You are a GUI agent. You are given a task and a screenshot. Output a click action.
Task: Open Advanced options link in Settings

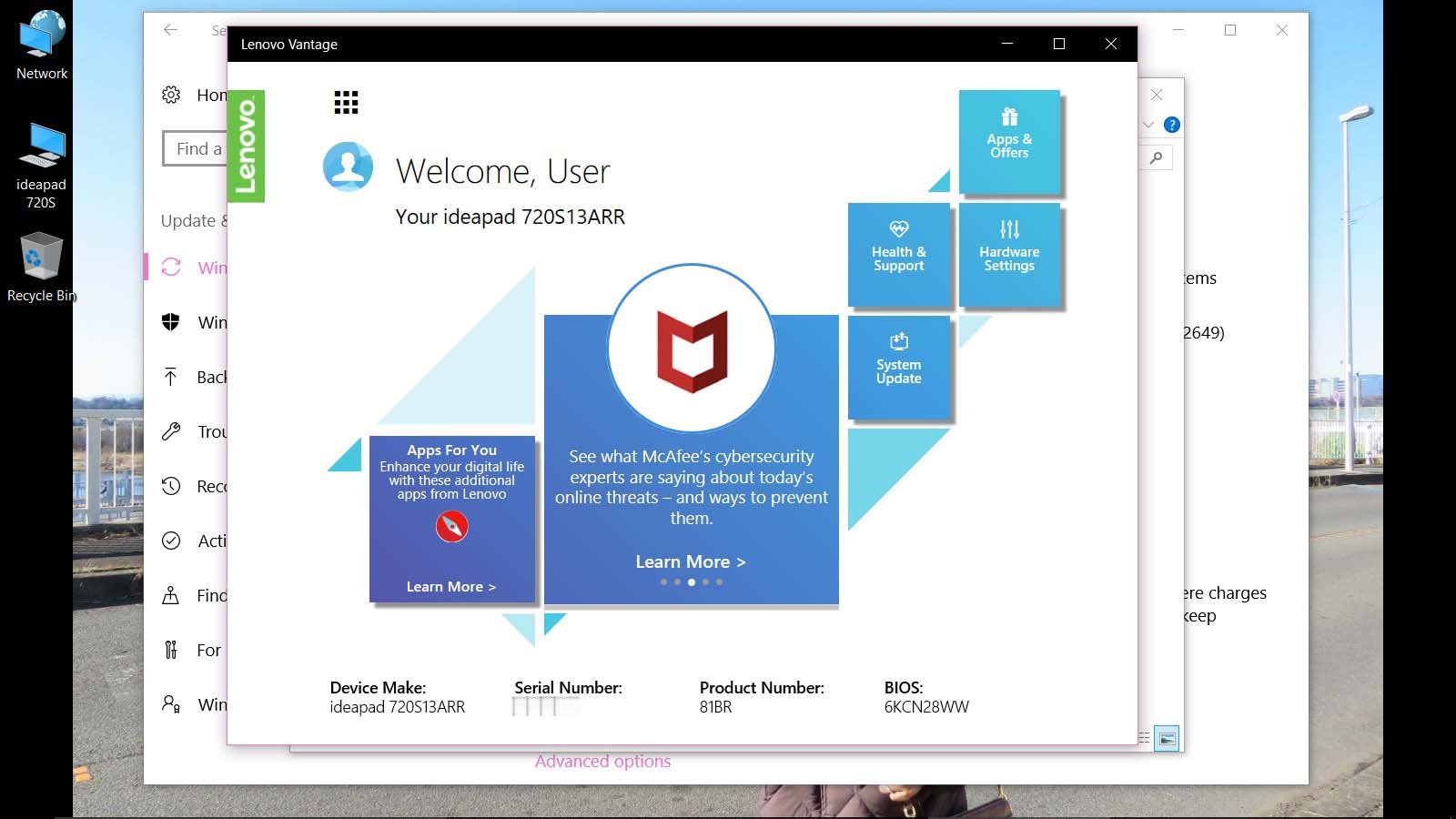(602, 761)
